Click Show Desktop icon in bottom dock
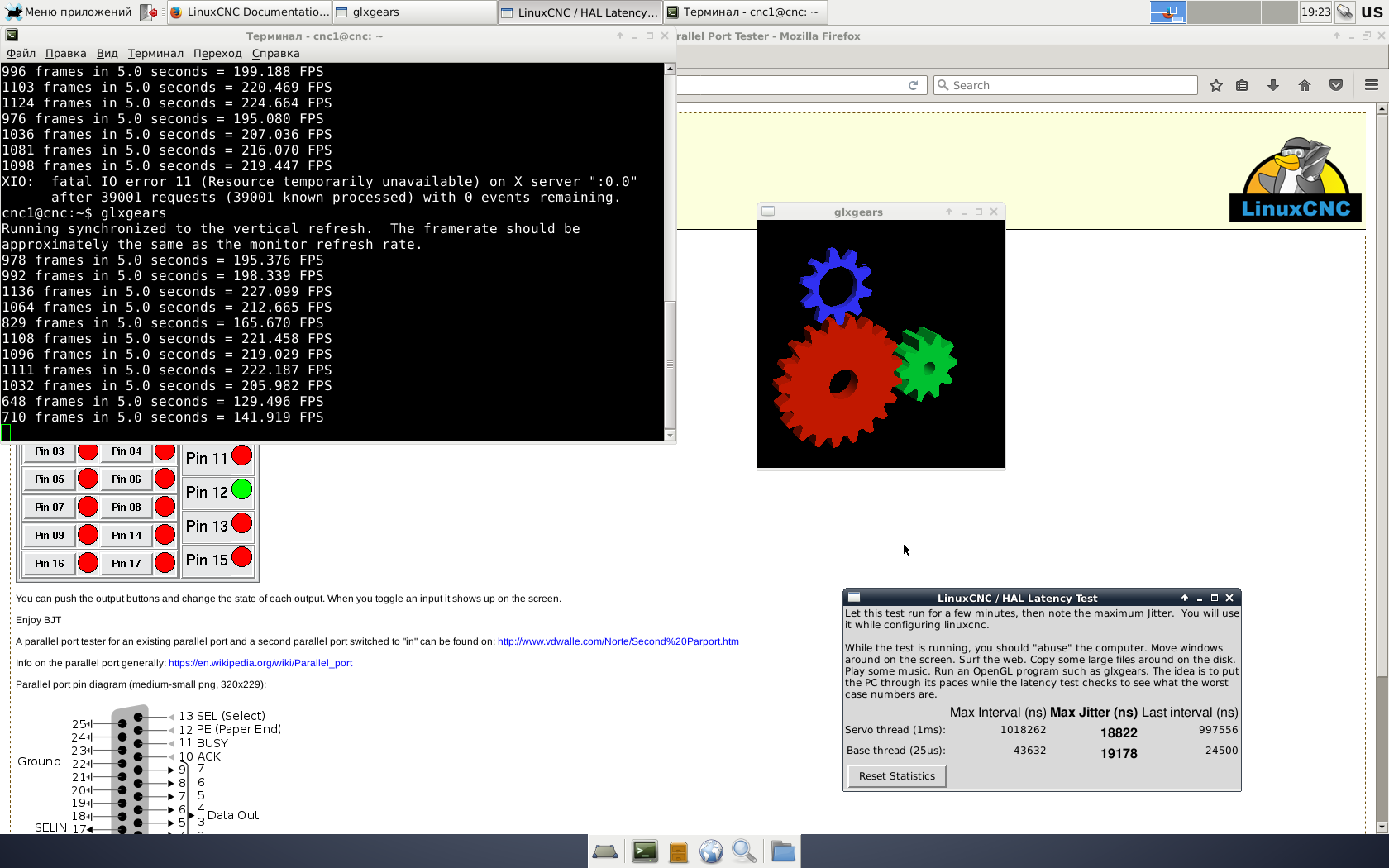 point(605,851)
